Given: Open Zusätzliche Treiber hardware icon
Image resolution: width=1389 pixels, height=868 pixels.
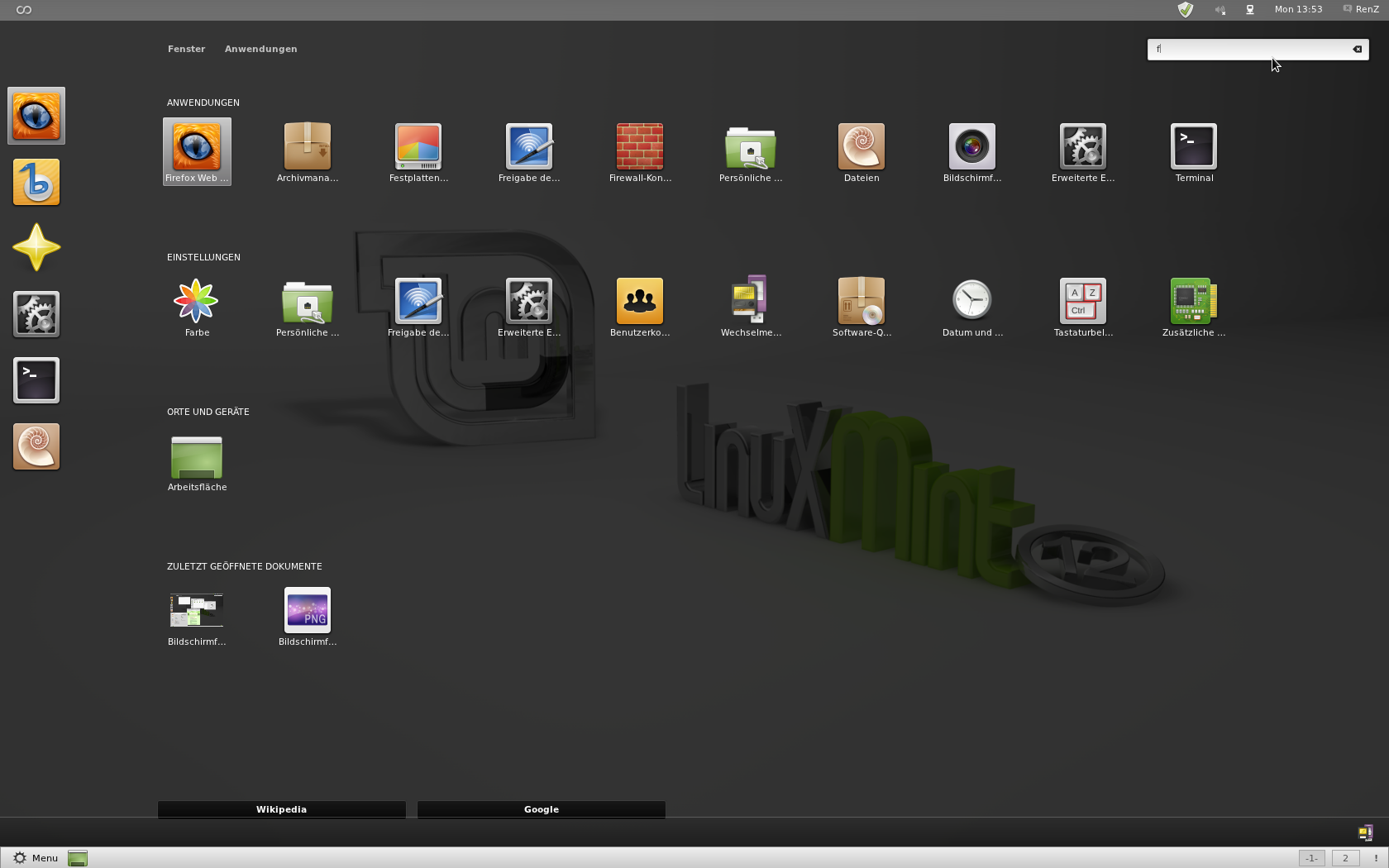Looking at the screenshot, I should (x=1194, y=306).
